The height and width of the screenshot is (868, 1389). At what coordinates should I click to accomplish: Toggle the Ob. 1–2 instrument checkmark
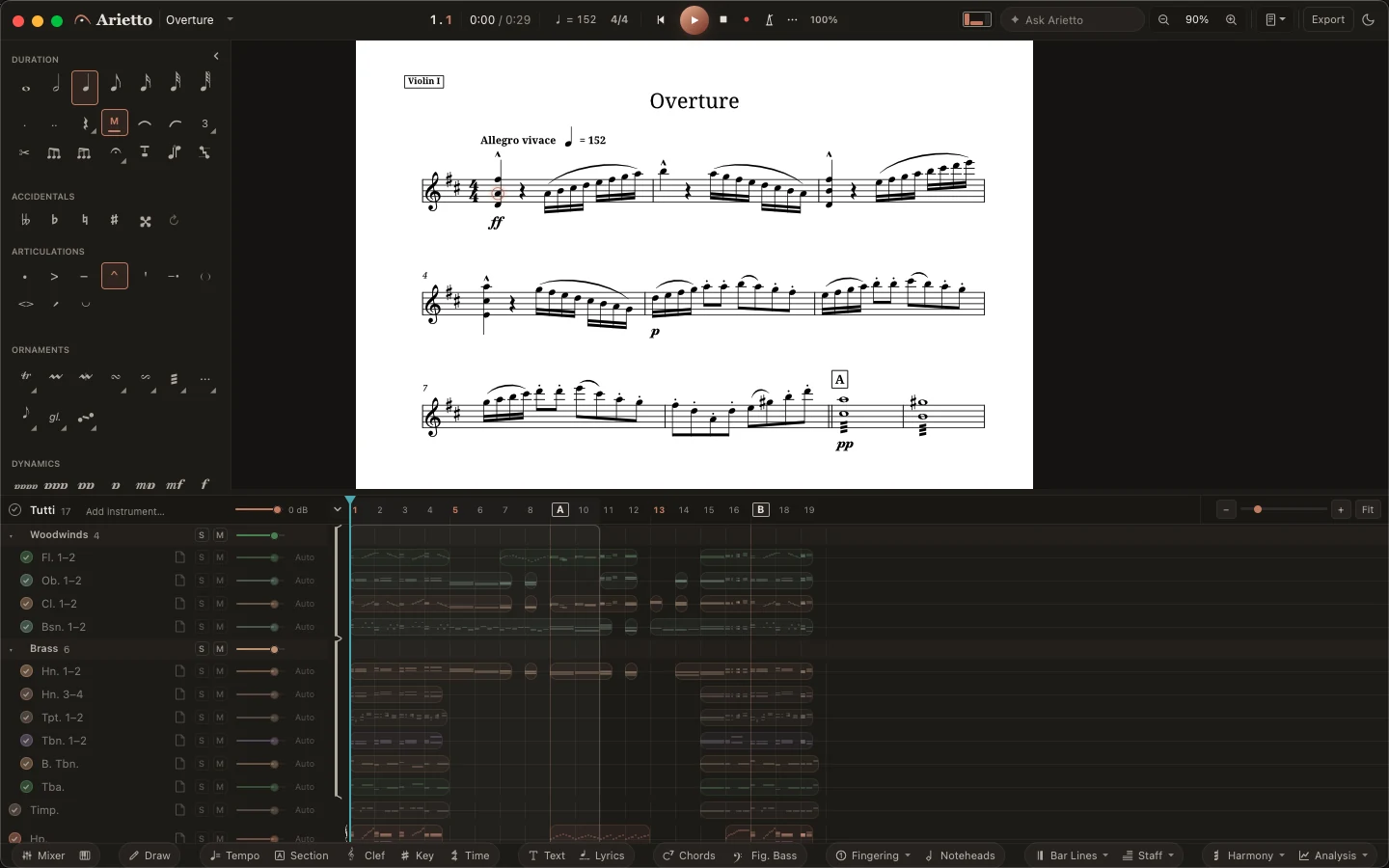click(x=27, y=581)
